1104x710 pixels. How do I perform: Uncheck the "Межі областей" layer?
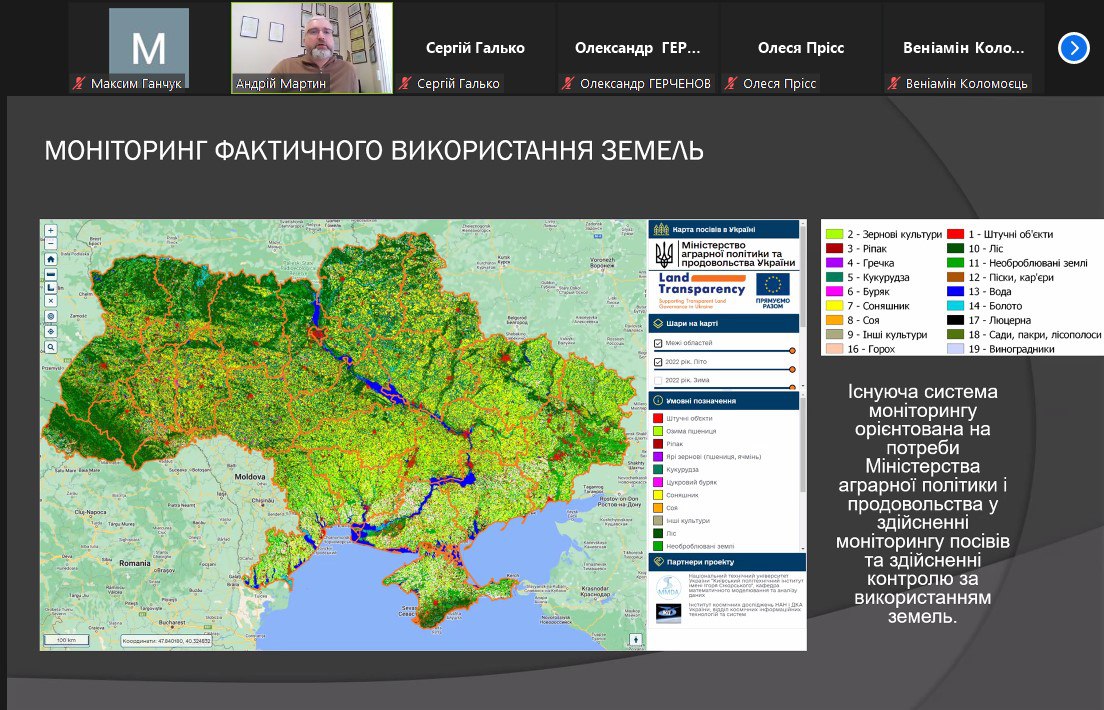tap(658, 343)
